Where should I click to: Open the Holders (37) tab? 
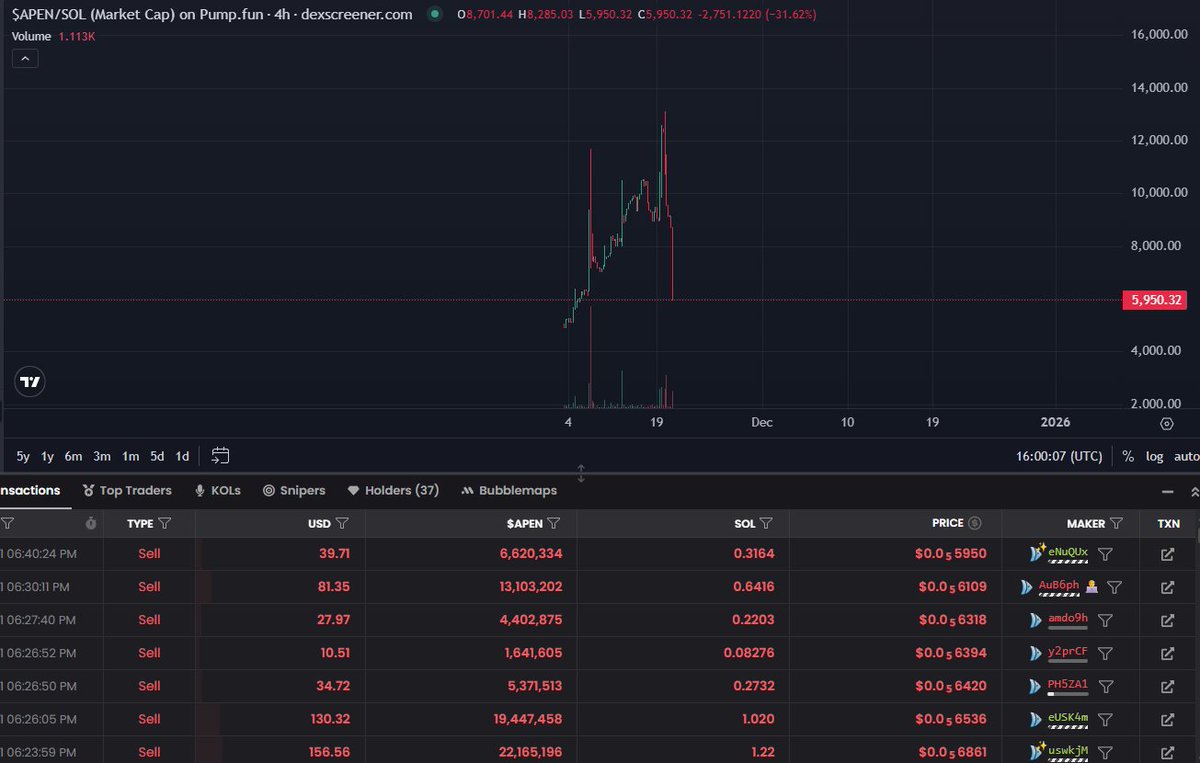pyautogui.click(x=393, y=491)
